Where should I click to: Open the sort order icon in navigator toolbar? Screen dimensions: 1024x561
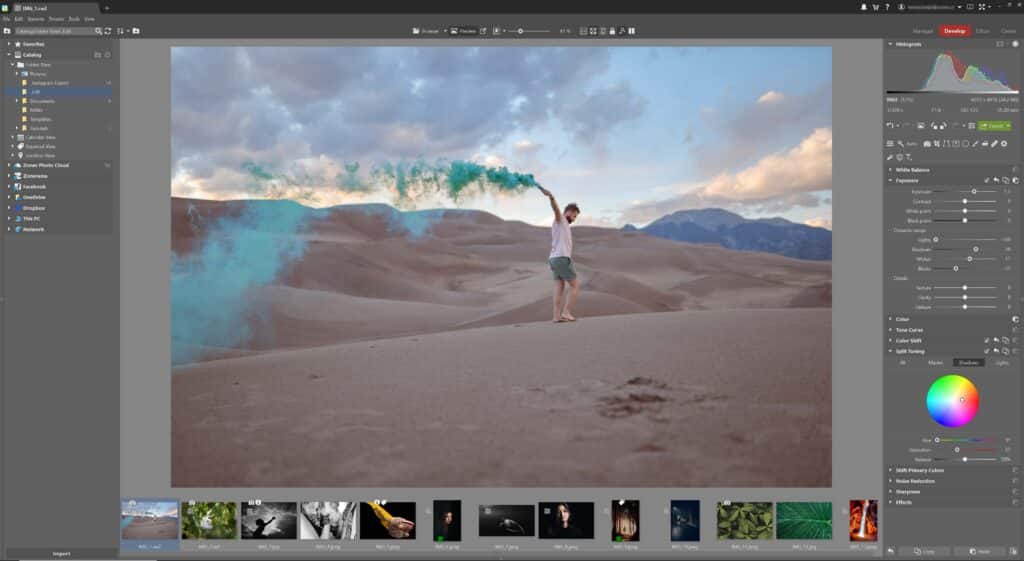pyautogui.click(x=120, y=31)
